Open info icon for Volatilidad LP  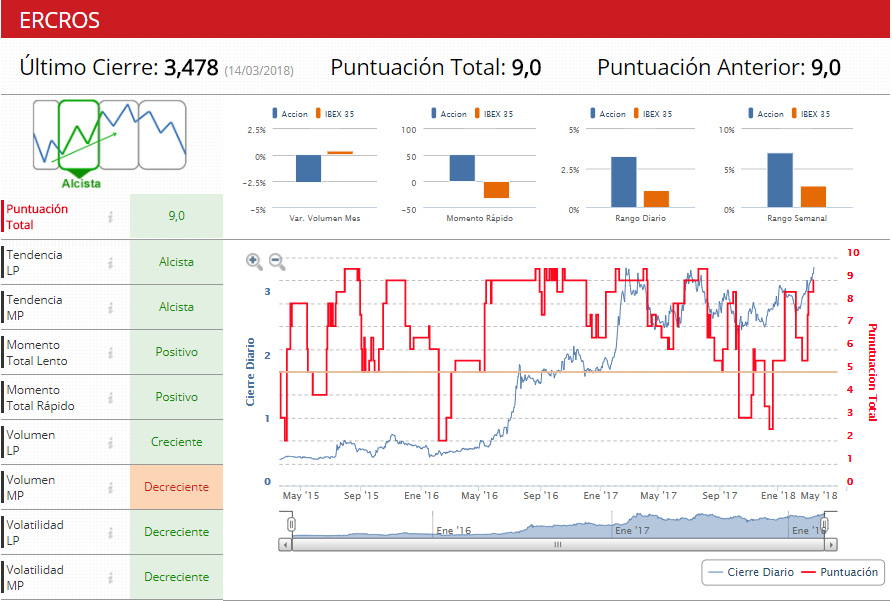click(x=111, y=533)
